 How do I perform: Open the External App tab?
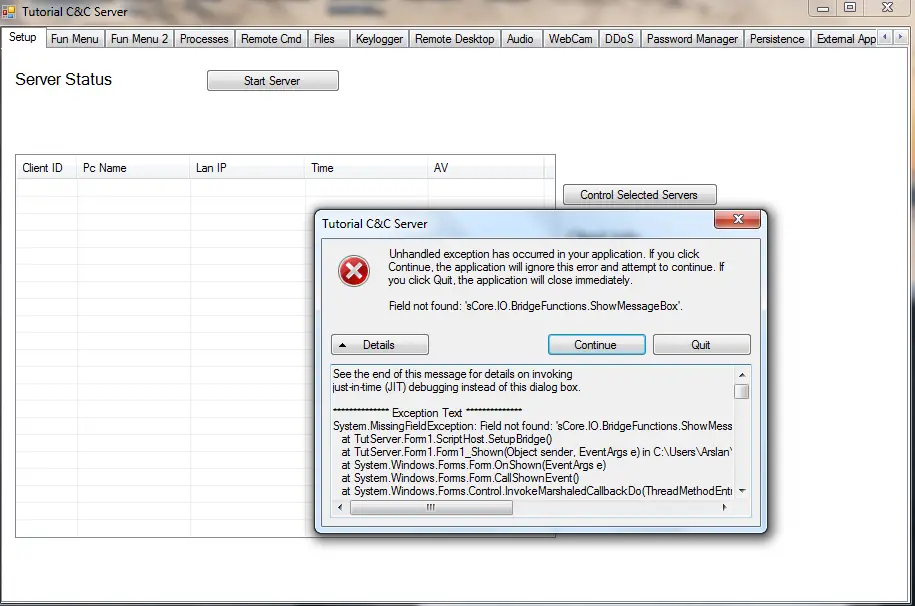click(x=844, y=39)
